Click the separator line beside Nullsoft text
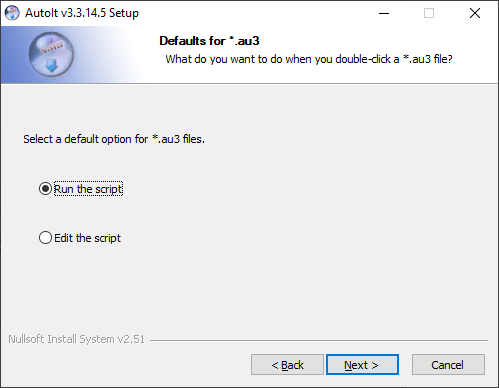The width and height of the screenshot is (499, 388). pyautogui.click(x=319, y=340)
